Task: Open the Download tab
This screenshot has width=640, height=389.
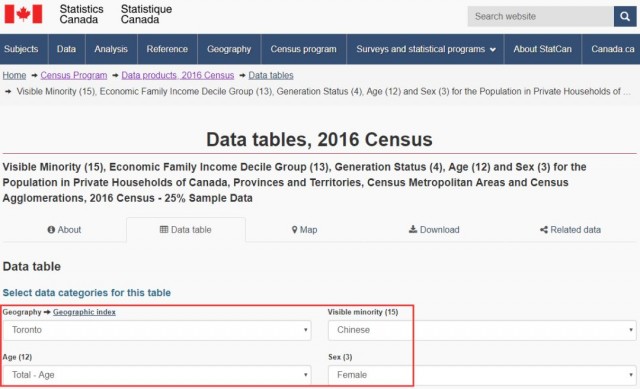Action: (434, 230)
